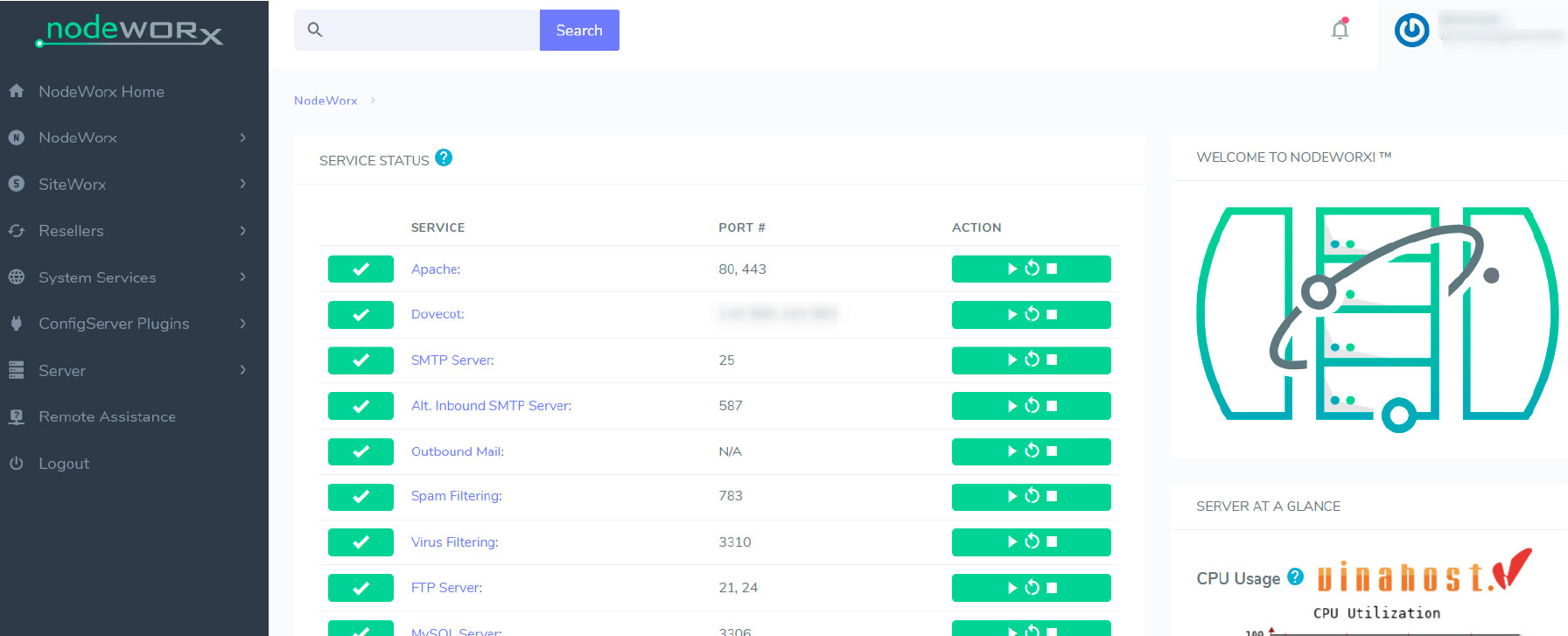The width and height of the screenshot is (1568, 636).
Task: Expand the NodeWorx sidebar menu arrow
Action: click(242, 137)
